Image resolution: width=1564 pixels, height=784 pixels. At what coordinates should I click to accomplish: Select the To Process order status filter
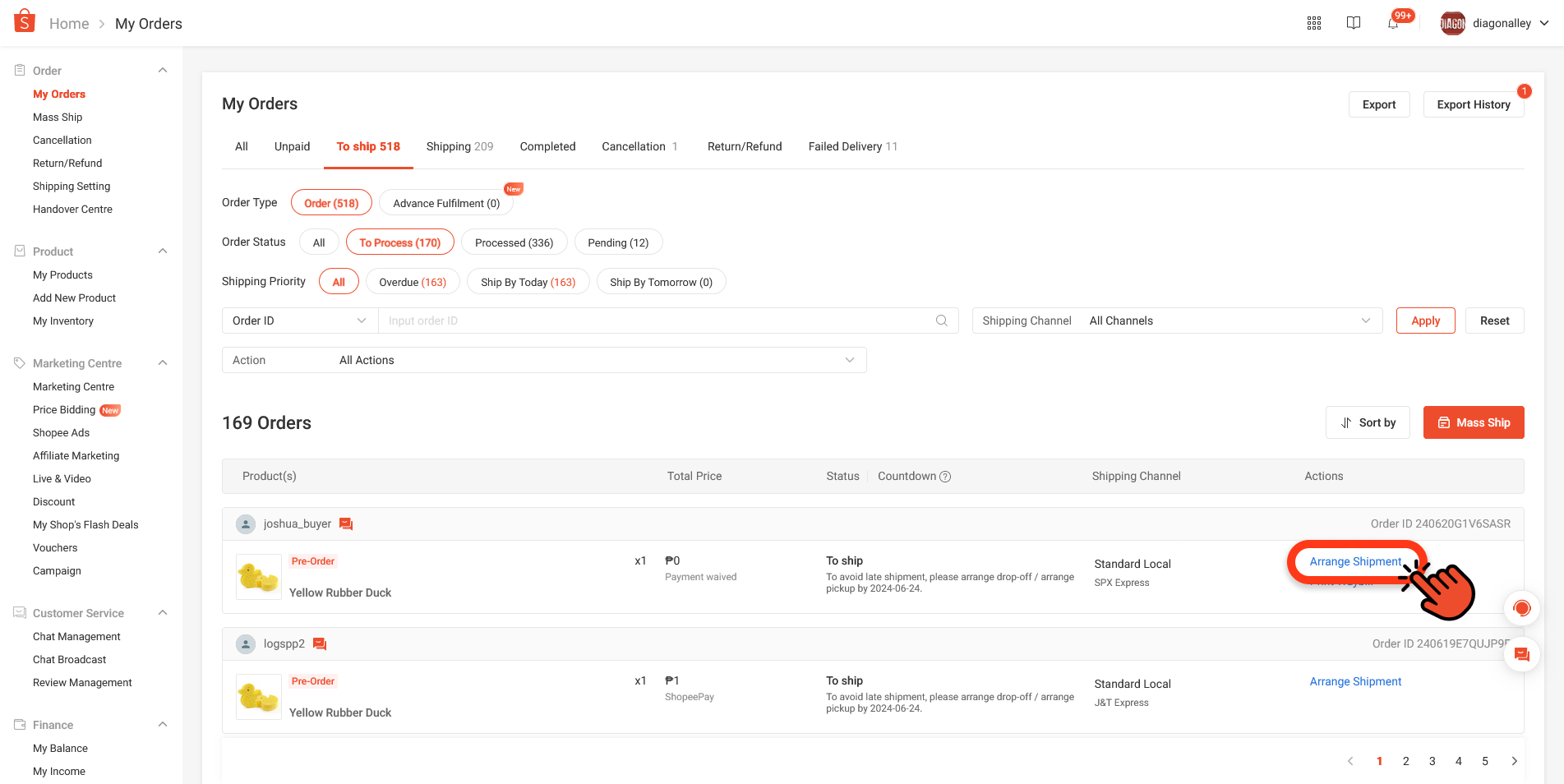[400, 242]
